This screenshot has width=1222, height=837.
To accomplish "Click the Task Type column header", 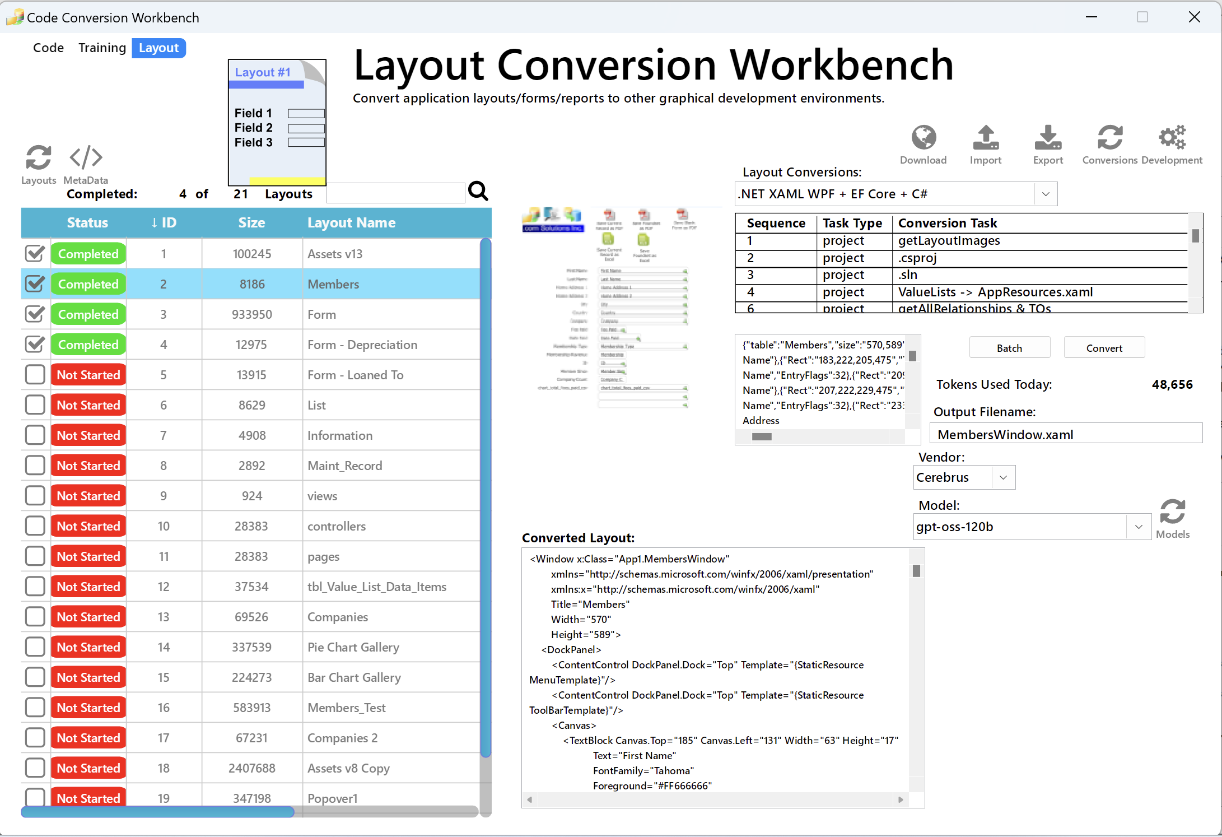I will 853,223.
